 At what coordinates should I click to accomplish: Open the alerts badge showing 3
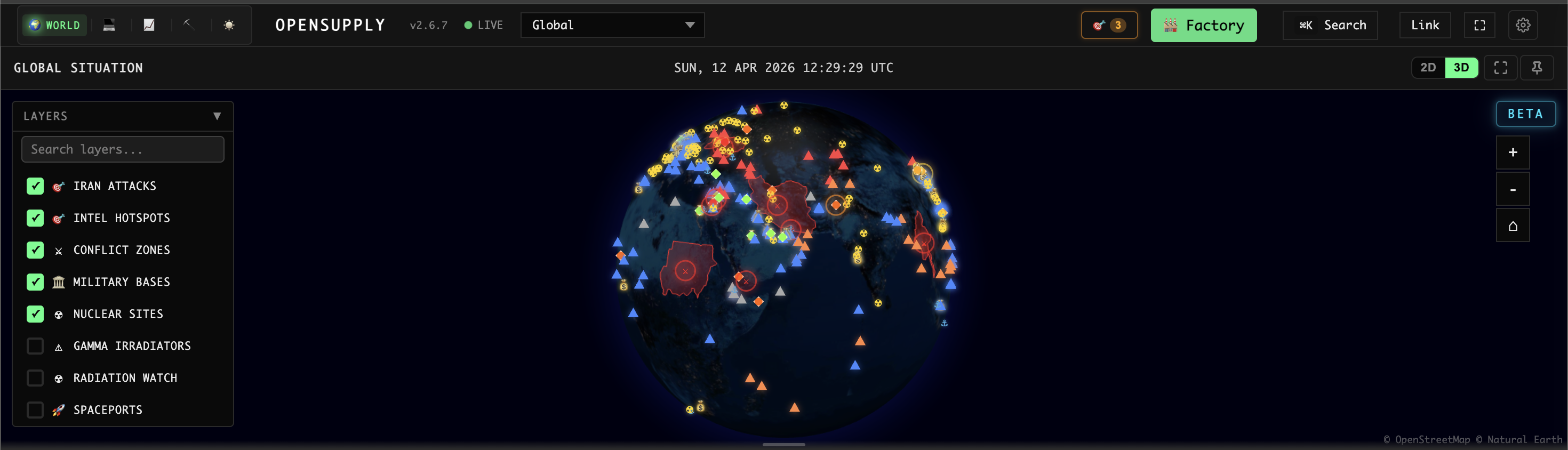(1109, 25)
